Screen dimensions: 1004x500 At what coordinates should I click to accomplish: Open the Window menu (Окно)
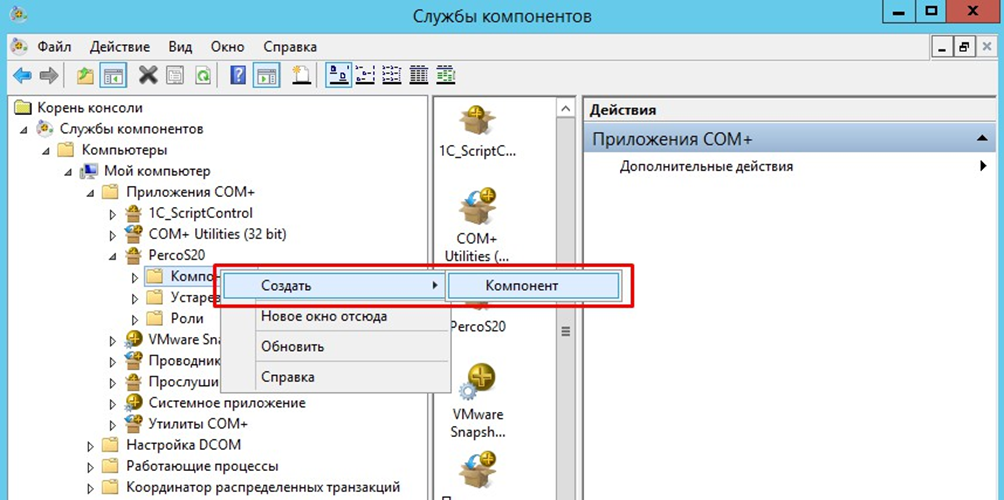(x=228, y=47)
